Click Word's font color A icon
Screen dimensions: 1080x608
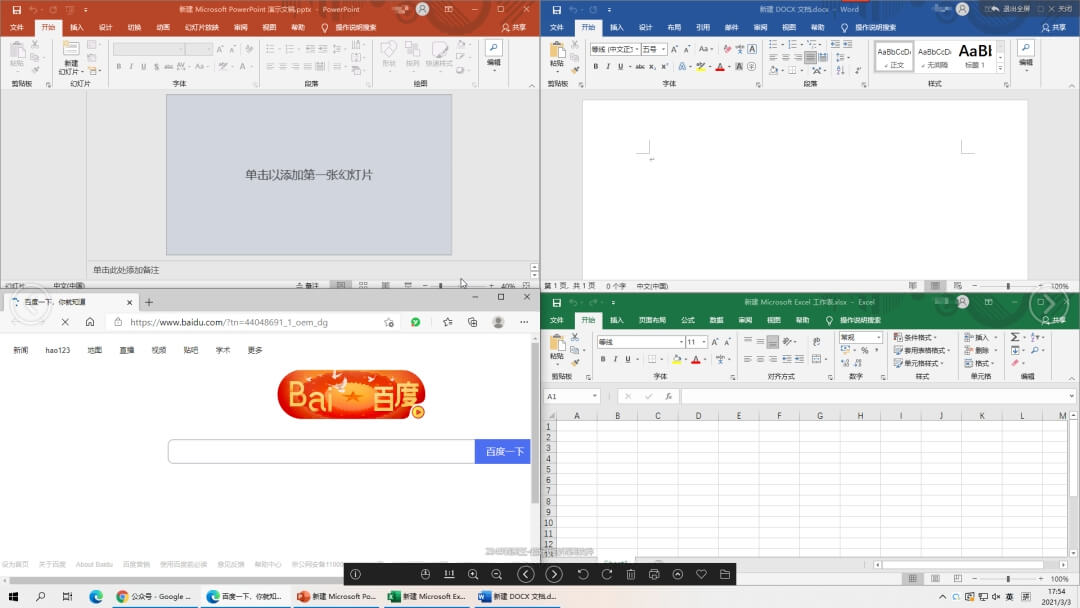pos(719,67)
